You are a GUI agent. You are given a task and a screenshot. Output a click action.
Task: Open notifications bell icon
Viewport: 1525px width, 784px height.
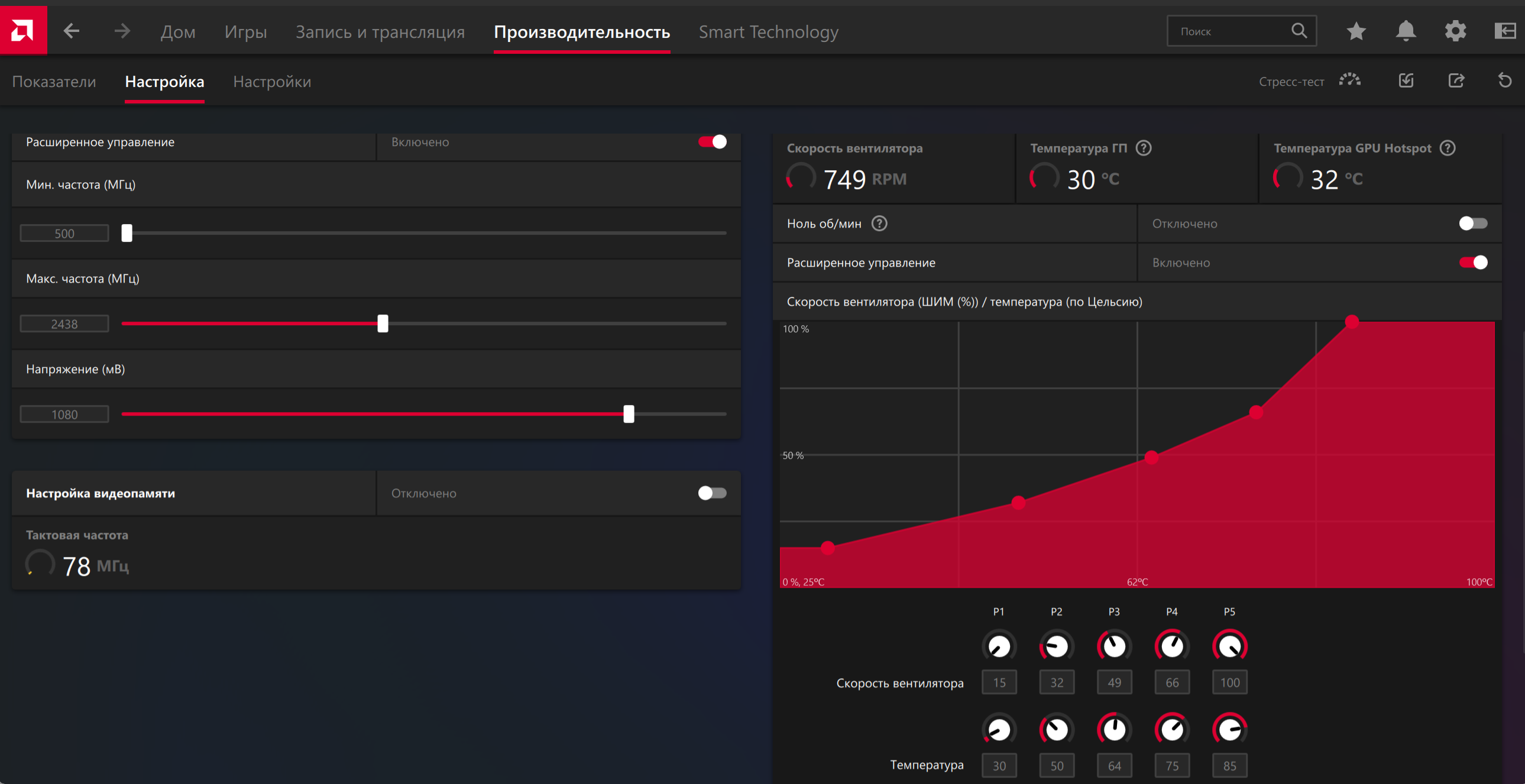[x=1406, y=31]
